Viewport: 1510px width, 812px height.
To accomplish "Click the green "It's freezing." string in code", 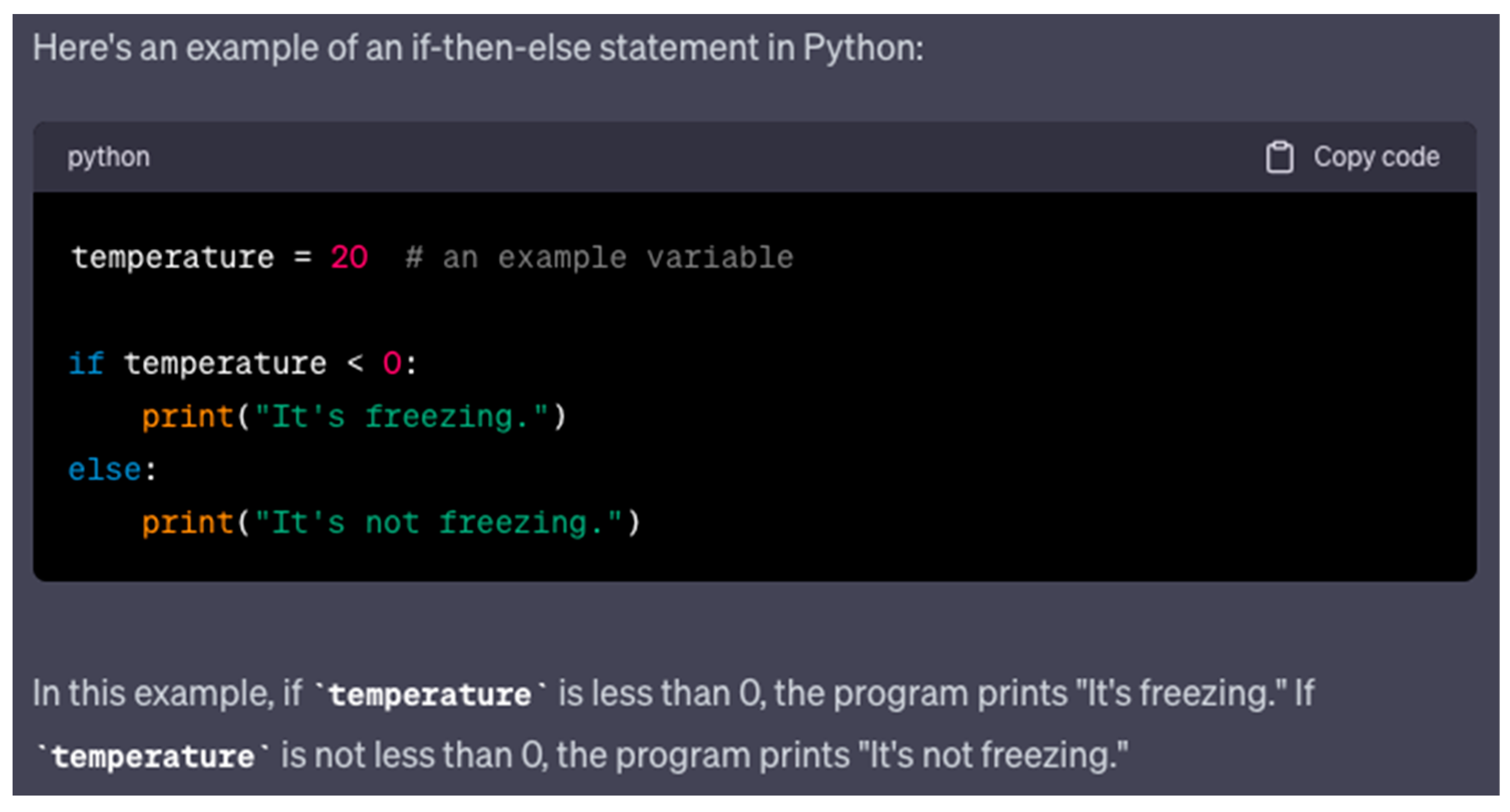I will pyautogui.click(x=401, y=417).
